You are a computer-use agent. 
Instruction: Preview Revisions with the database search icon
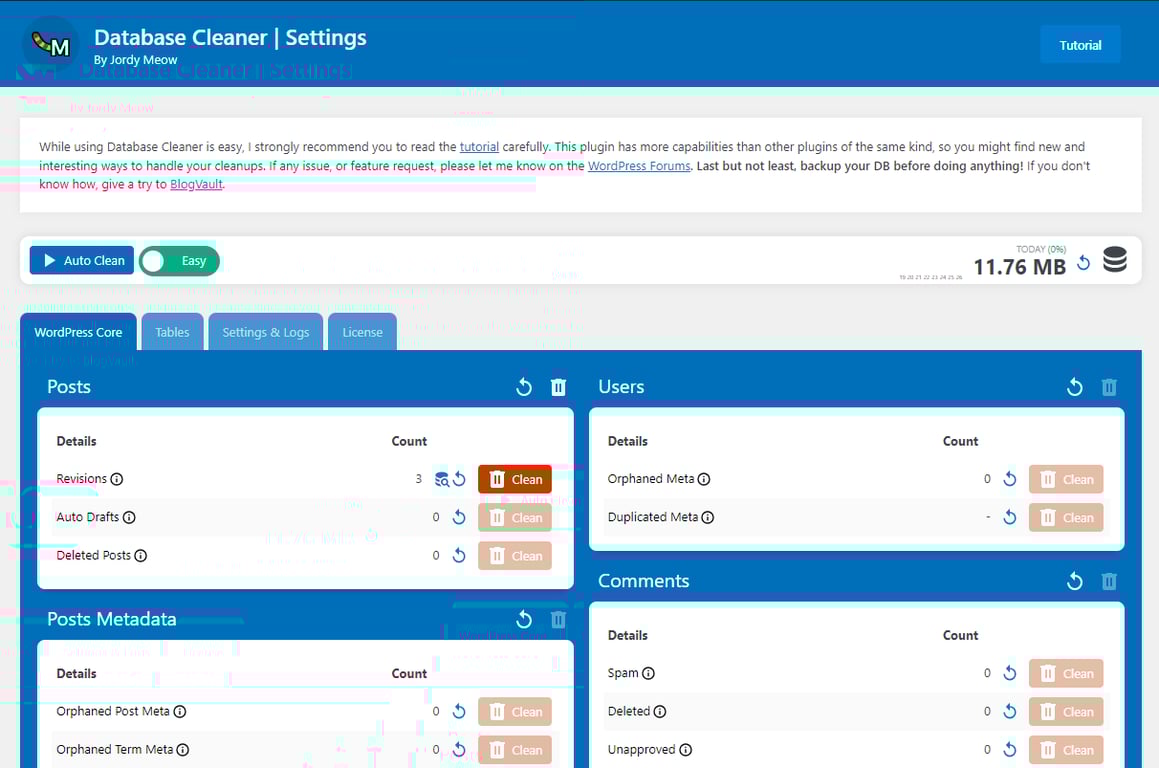(442, 479)
